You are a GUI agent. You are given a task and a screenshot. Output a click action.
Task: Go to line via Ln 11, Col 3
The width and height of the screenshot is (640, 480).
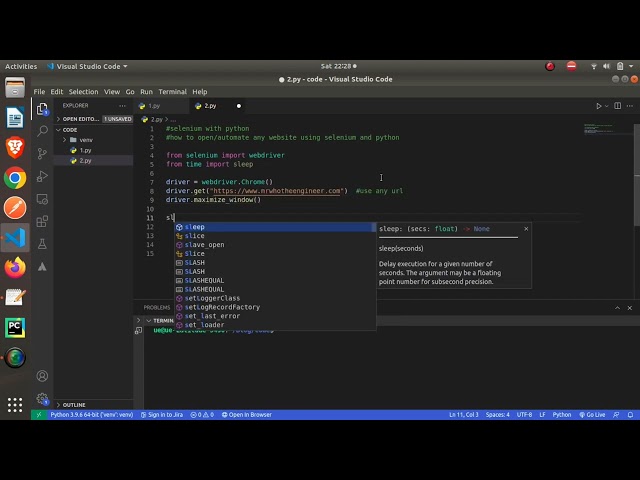(x=464, y=415)
